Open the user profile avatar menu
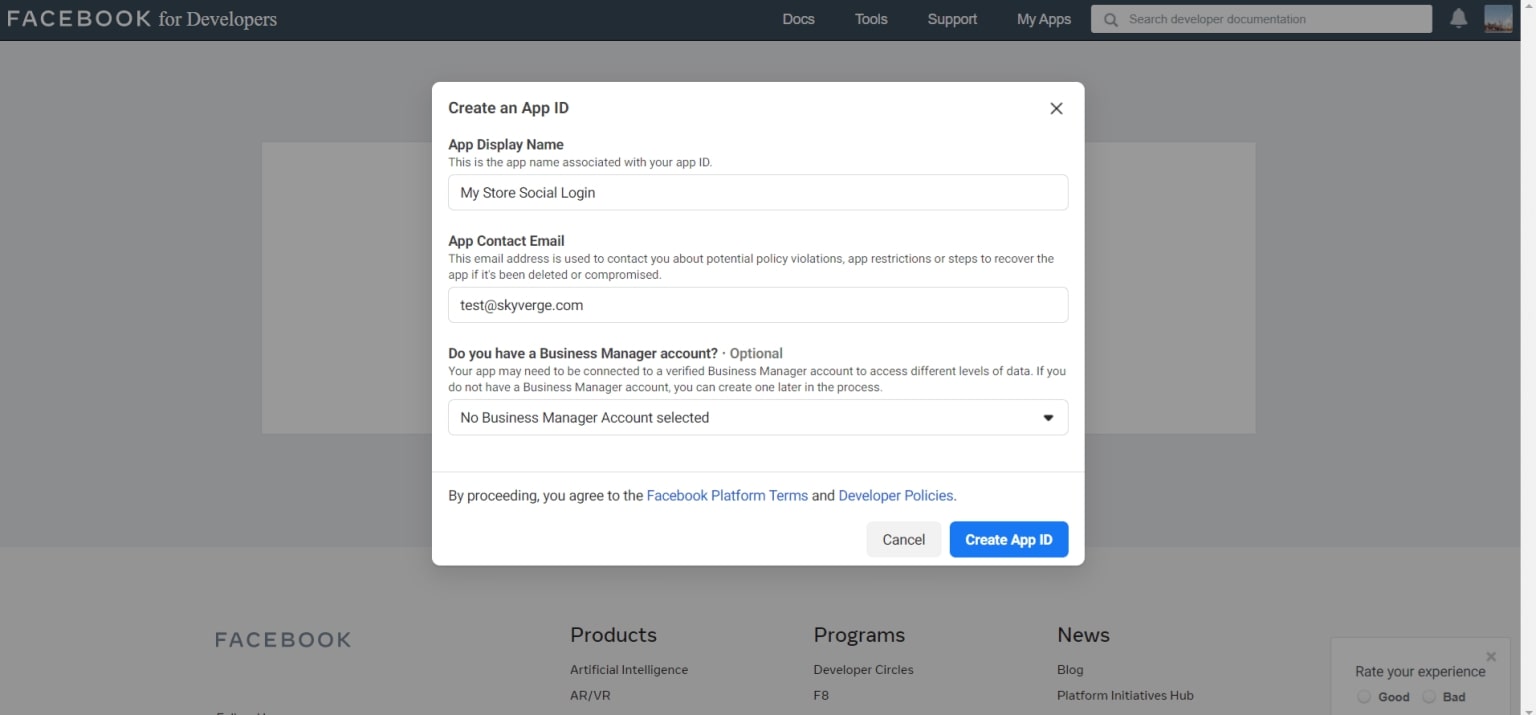This screenshot has height=715, width=1536. point(1498,19)
